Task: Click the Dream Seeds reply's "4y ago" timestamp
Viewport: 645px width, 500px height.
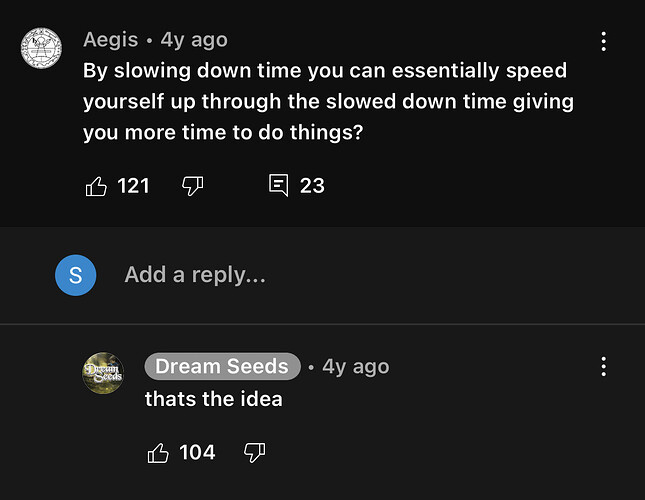Action: pos(355,366)
